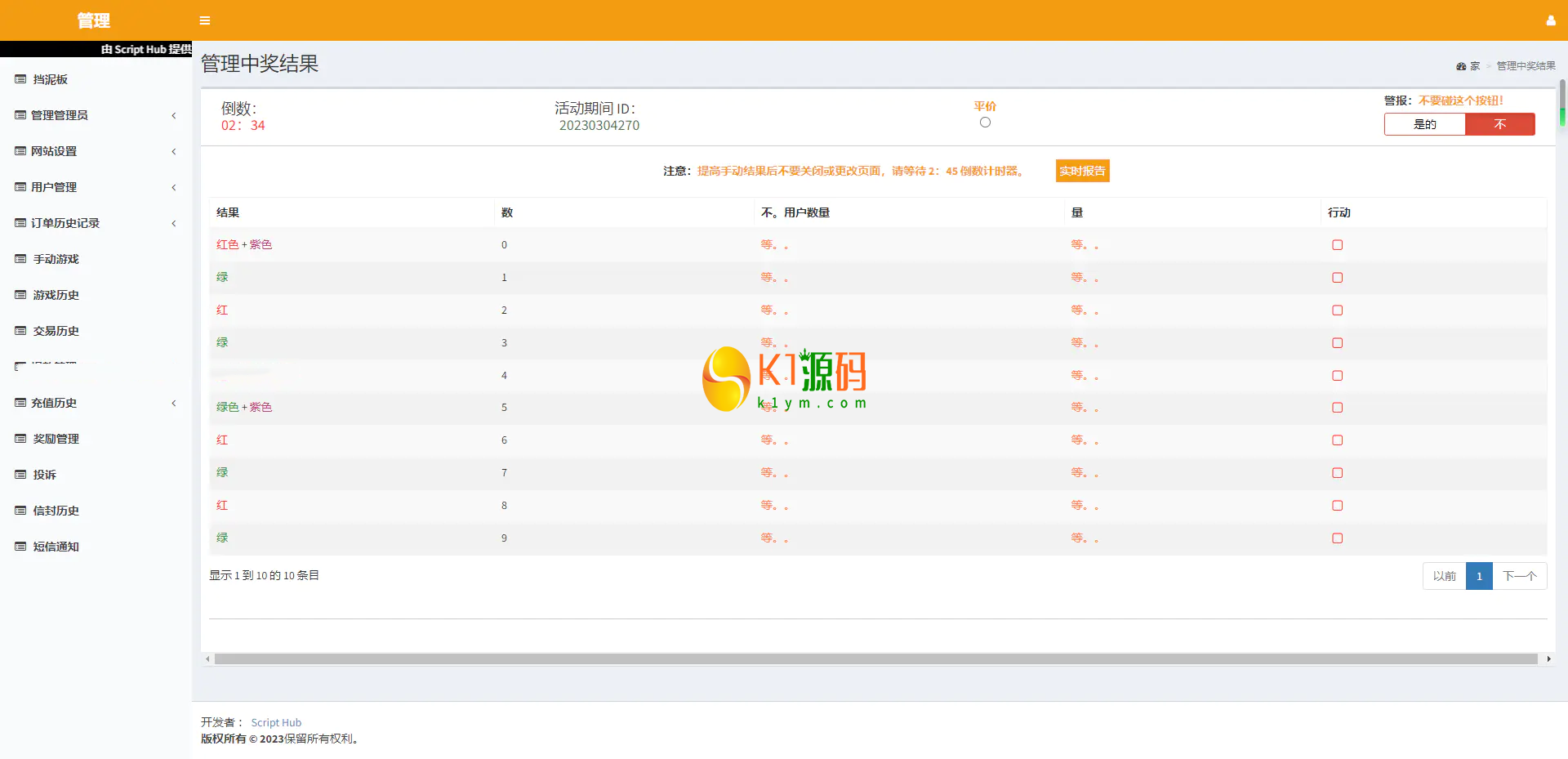Click the hamburger menu icon in header
The height and width of the screenshot is (759, 1568).
[x=205, y=20]
